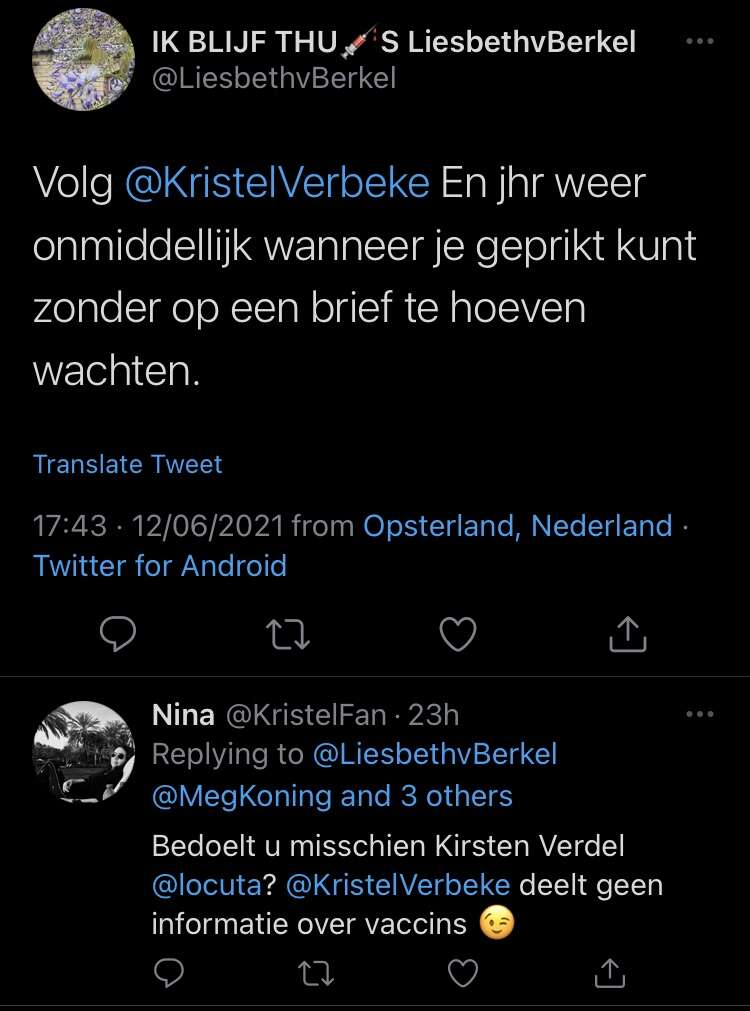Open Opsterland, Nederland location link
750x1011 pixels.
click(517, 526)
